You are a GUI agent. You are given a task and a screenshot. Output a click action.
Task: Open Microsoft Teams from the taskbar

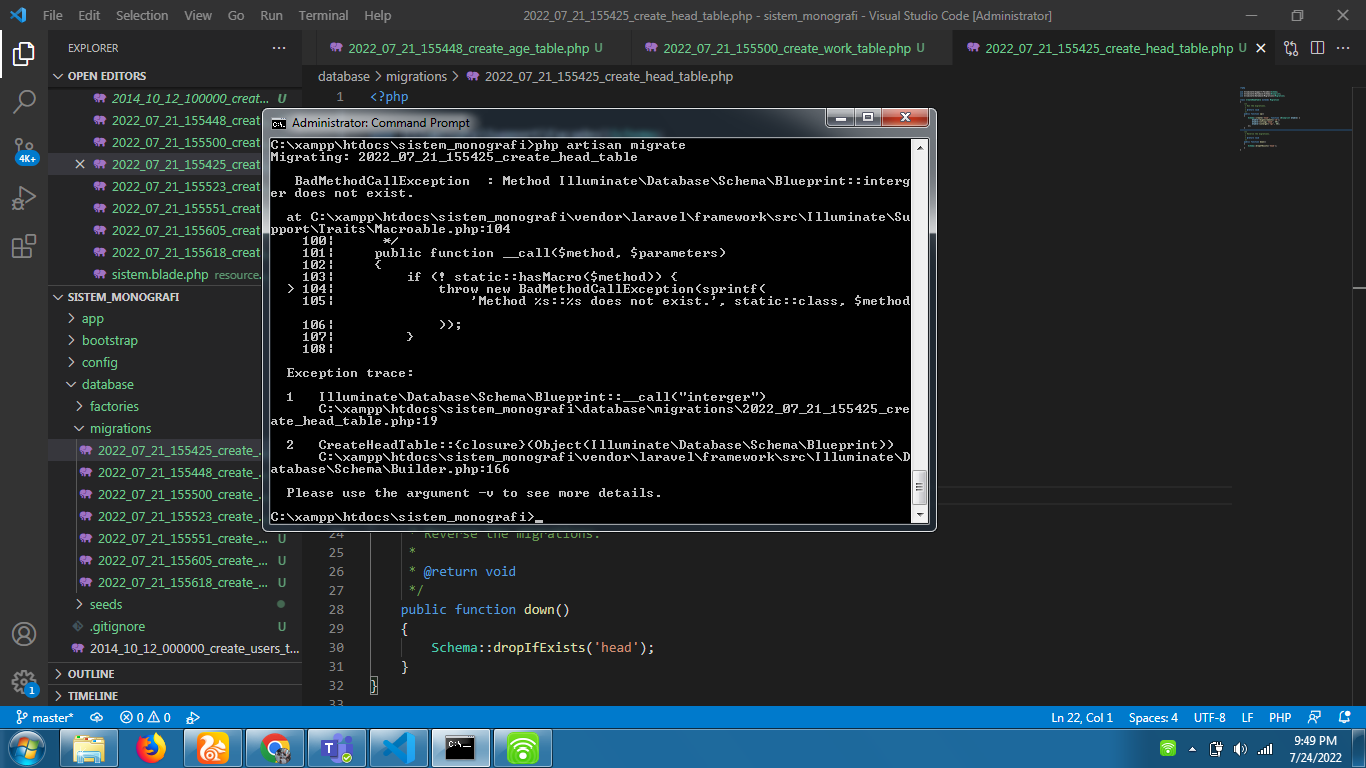pos(337,748)
